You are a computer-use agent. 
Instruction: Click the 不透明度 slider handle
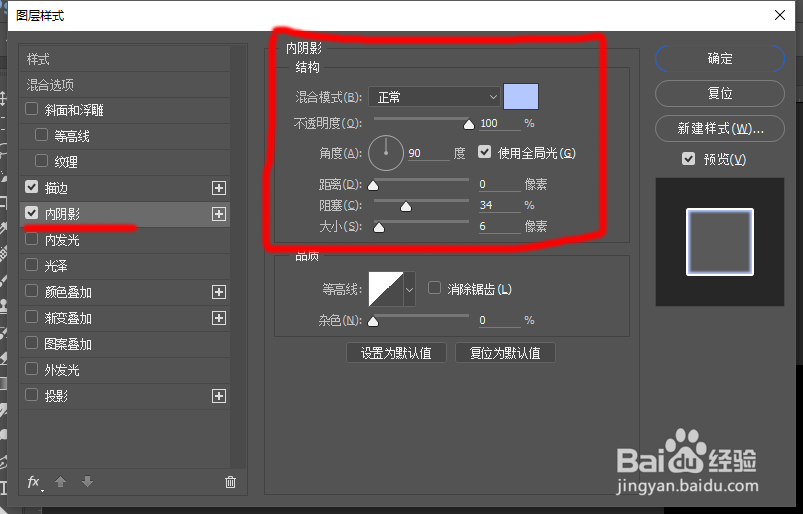pyautogui.click(x=469, y=124)
